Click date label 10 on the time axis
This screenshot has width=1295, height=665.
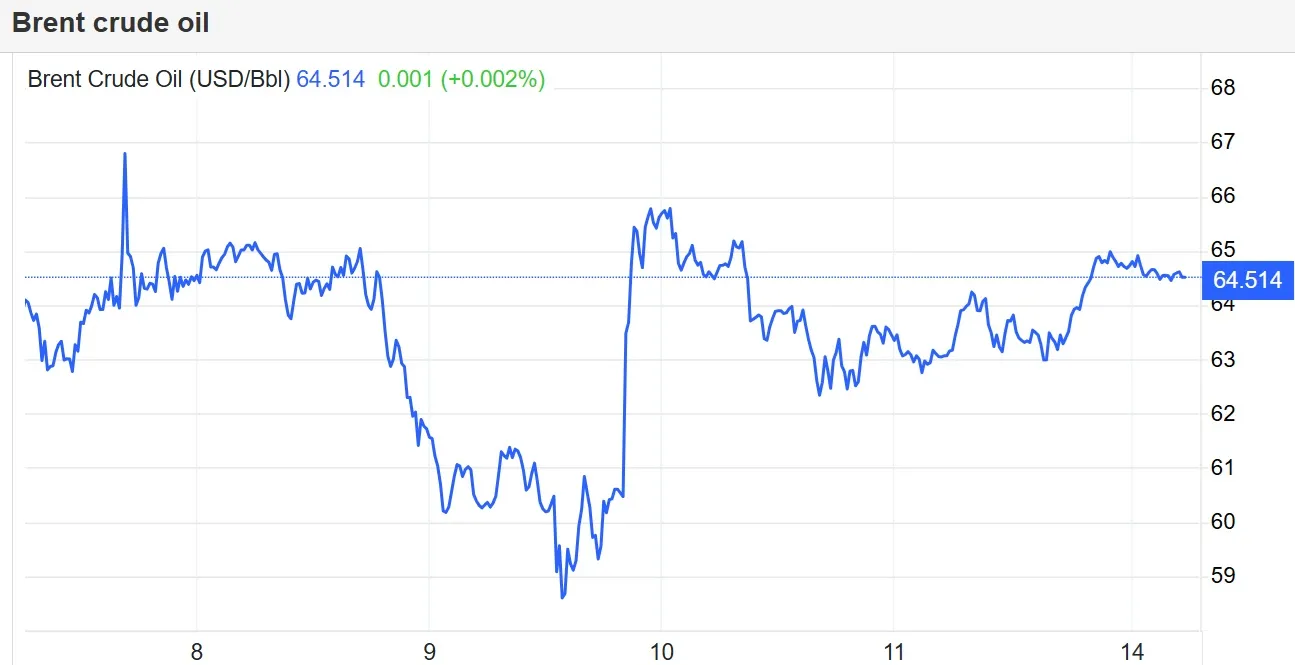coord(661,653)
